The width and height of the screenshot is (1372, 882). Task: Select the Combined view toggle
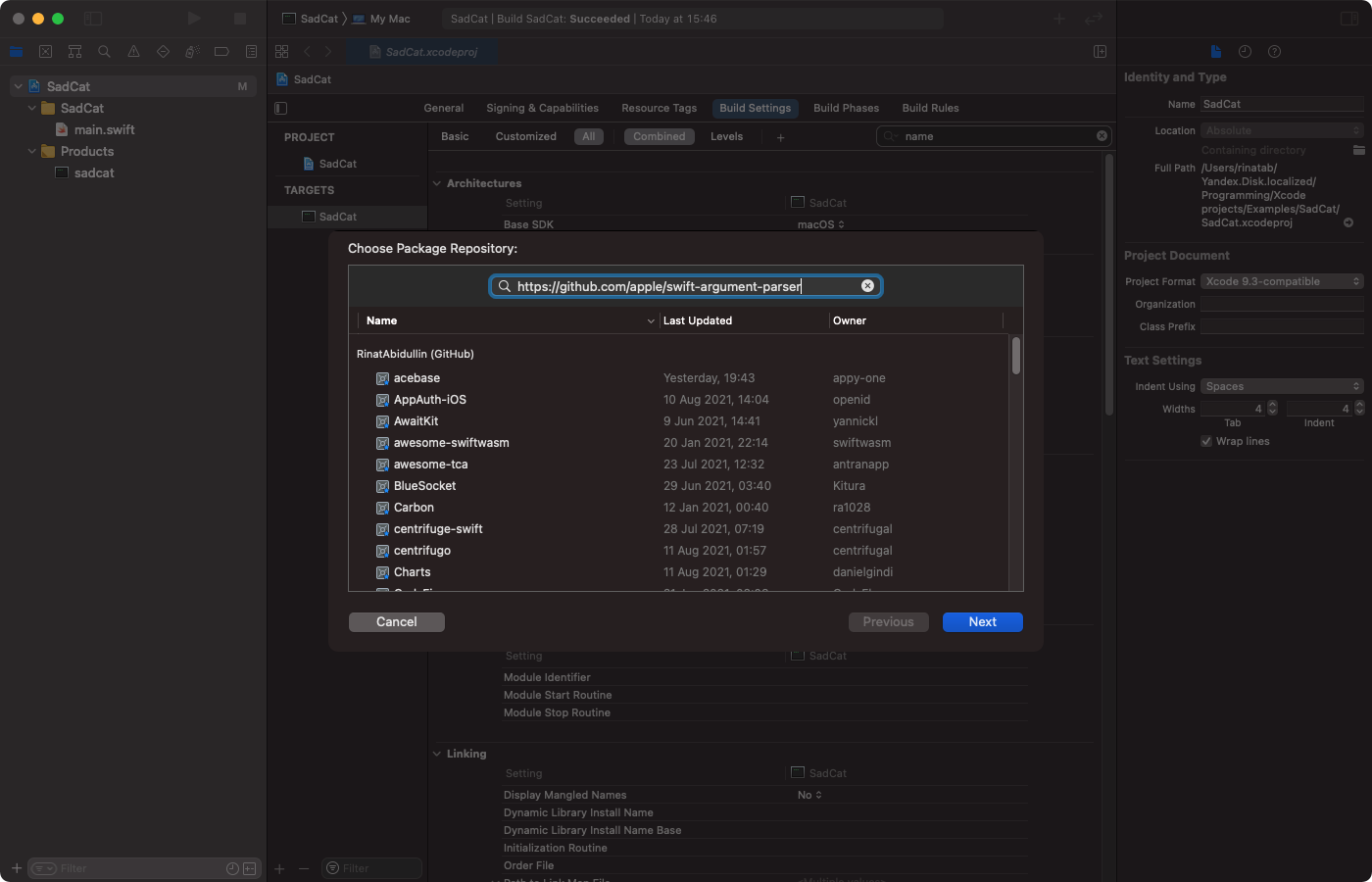coord(660,137)
